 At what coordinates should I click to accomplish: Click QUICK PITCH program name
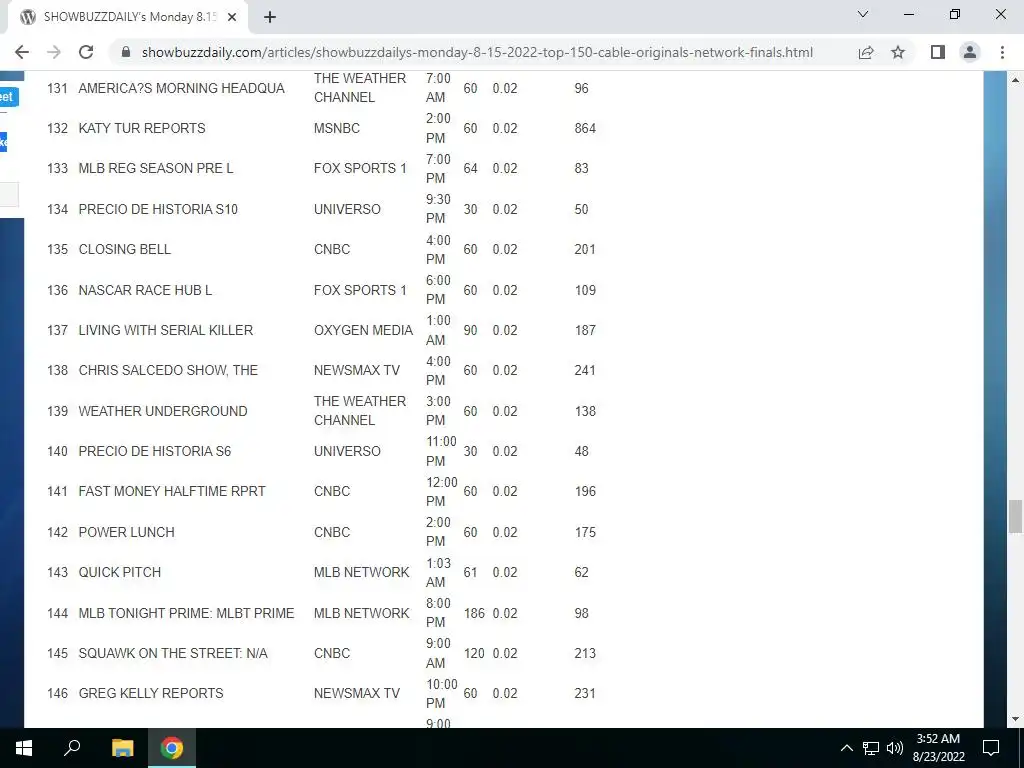(120, 572)
